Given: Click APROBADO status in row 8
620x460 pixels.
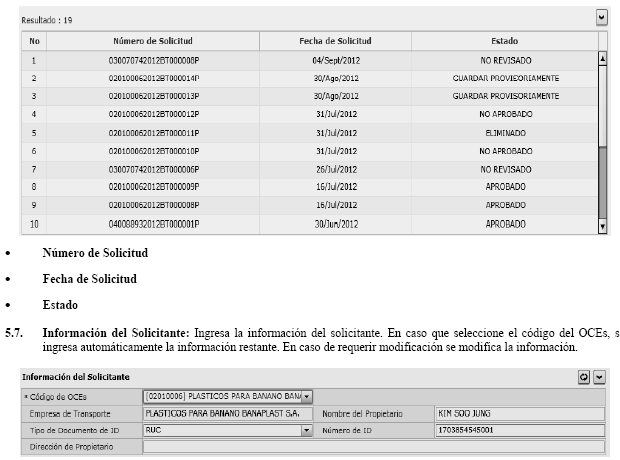Looking at the screenshot, I should (x=505, y=187).
